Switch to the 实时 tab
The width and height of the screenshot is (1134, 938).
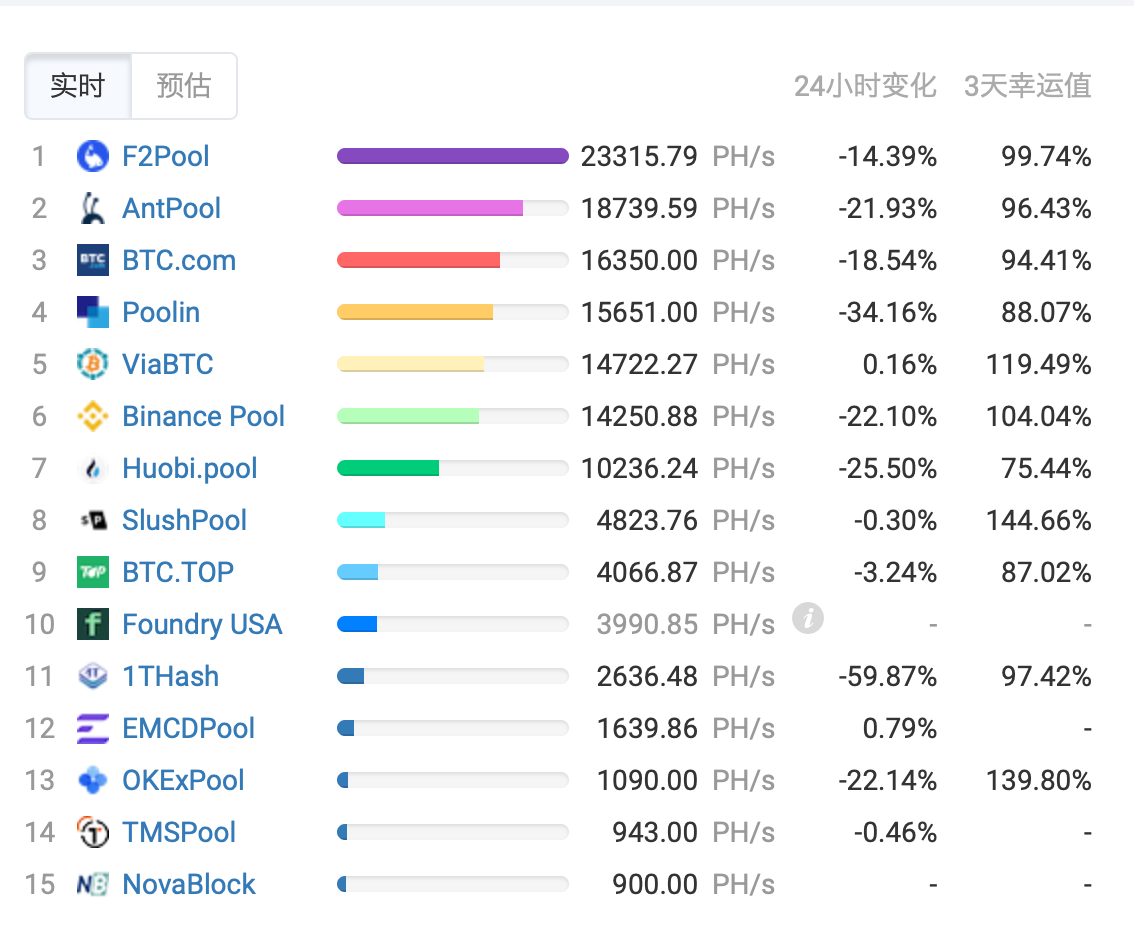[x=78, y=86]
